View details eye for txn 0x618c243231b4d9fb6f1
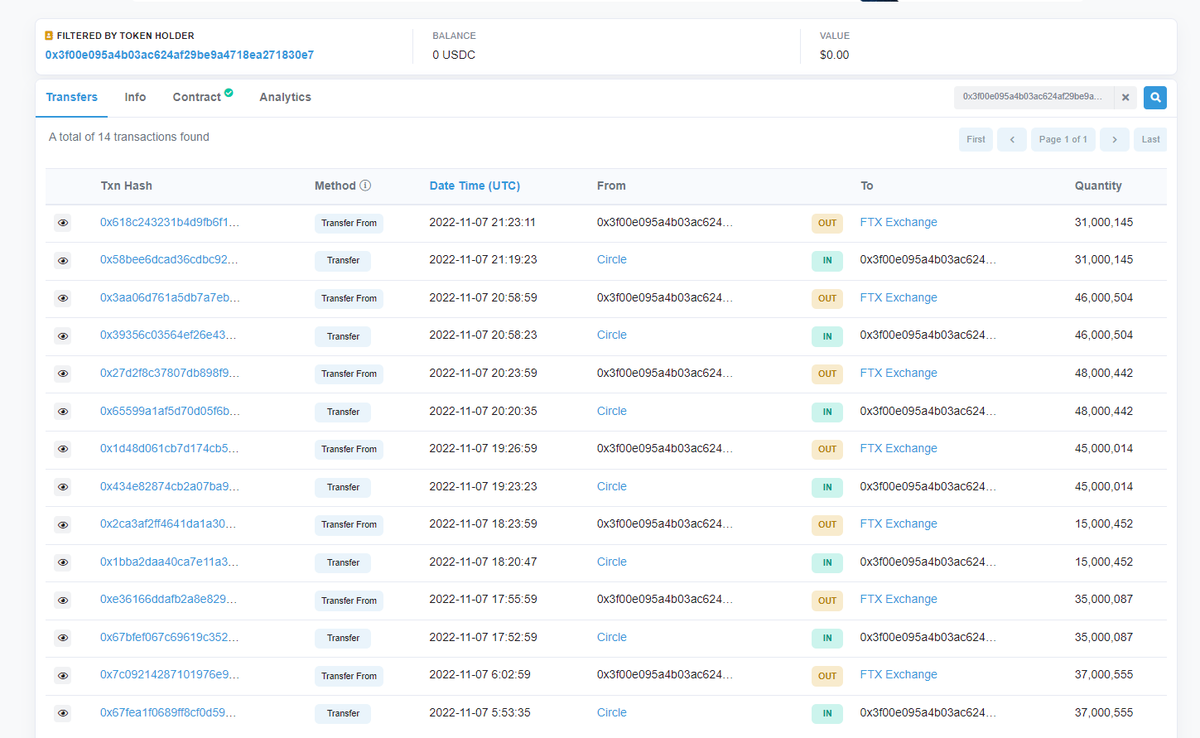 click(x=63, y=223)
